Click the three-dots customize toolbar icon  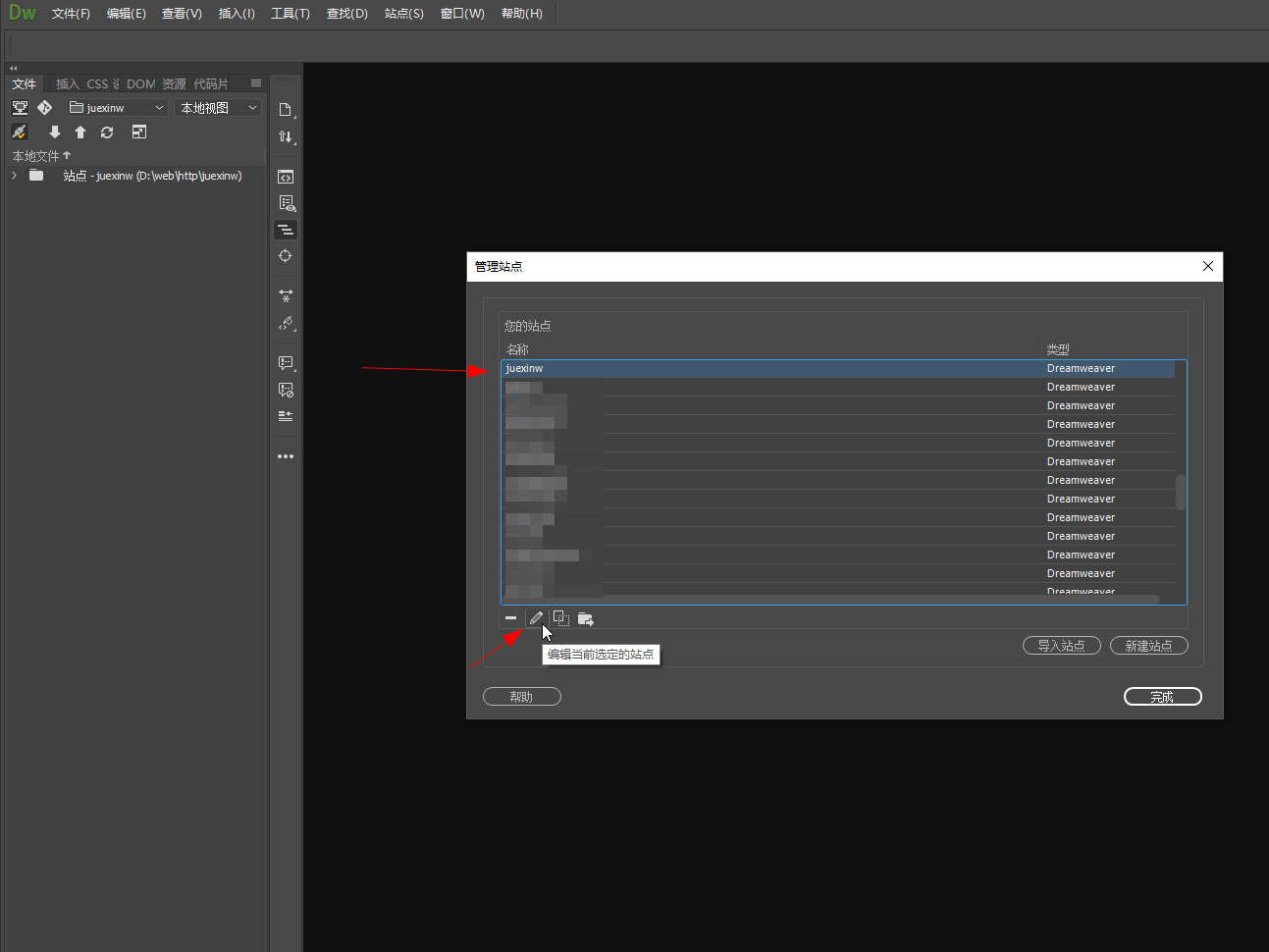pos(286,456)
